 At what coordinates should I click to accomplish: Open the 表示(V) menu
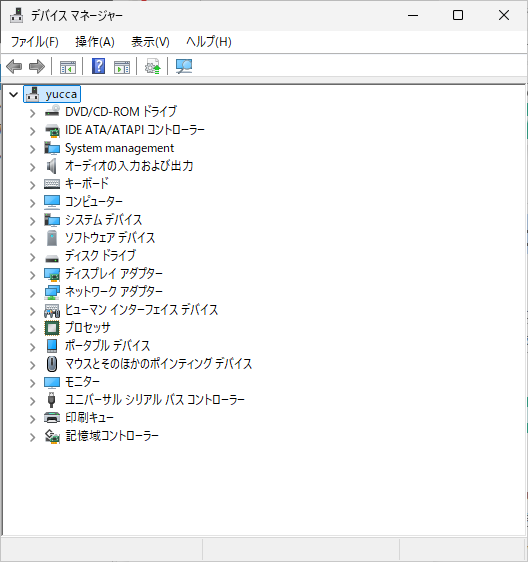150,42
